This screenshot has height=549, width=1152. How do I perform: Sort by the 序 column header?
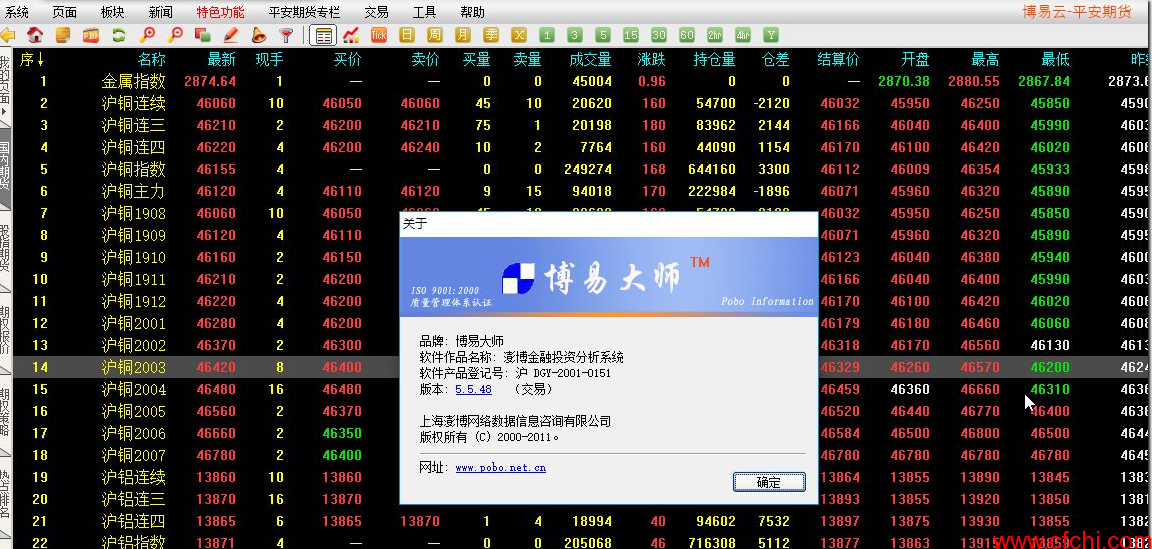coord(32,59)
